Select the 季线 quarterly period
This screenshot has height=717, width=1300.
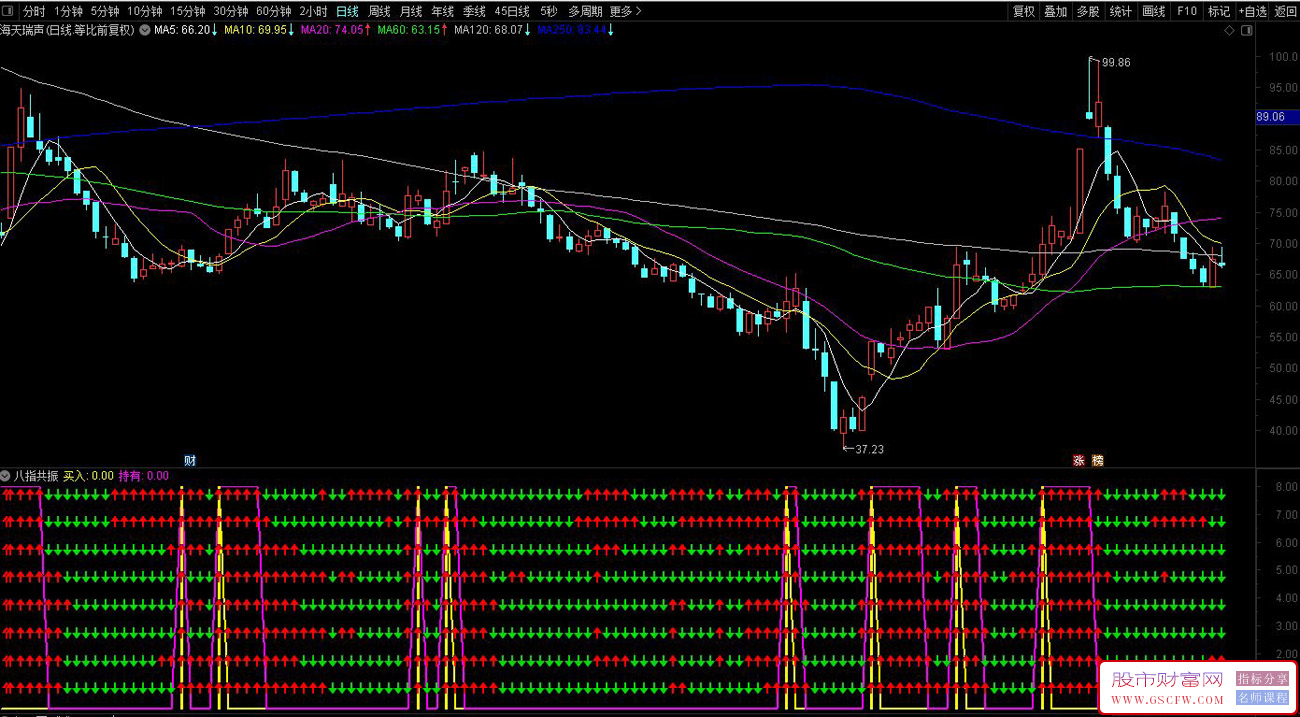[474, 11]
